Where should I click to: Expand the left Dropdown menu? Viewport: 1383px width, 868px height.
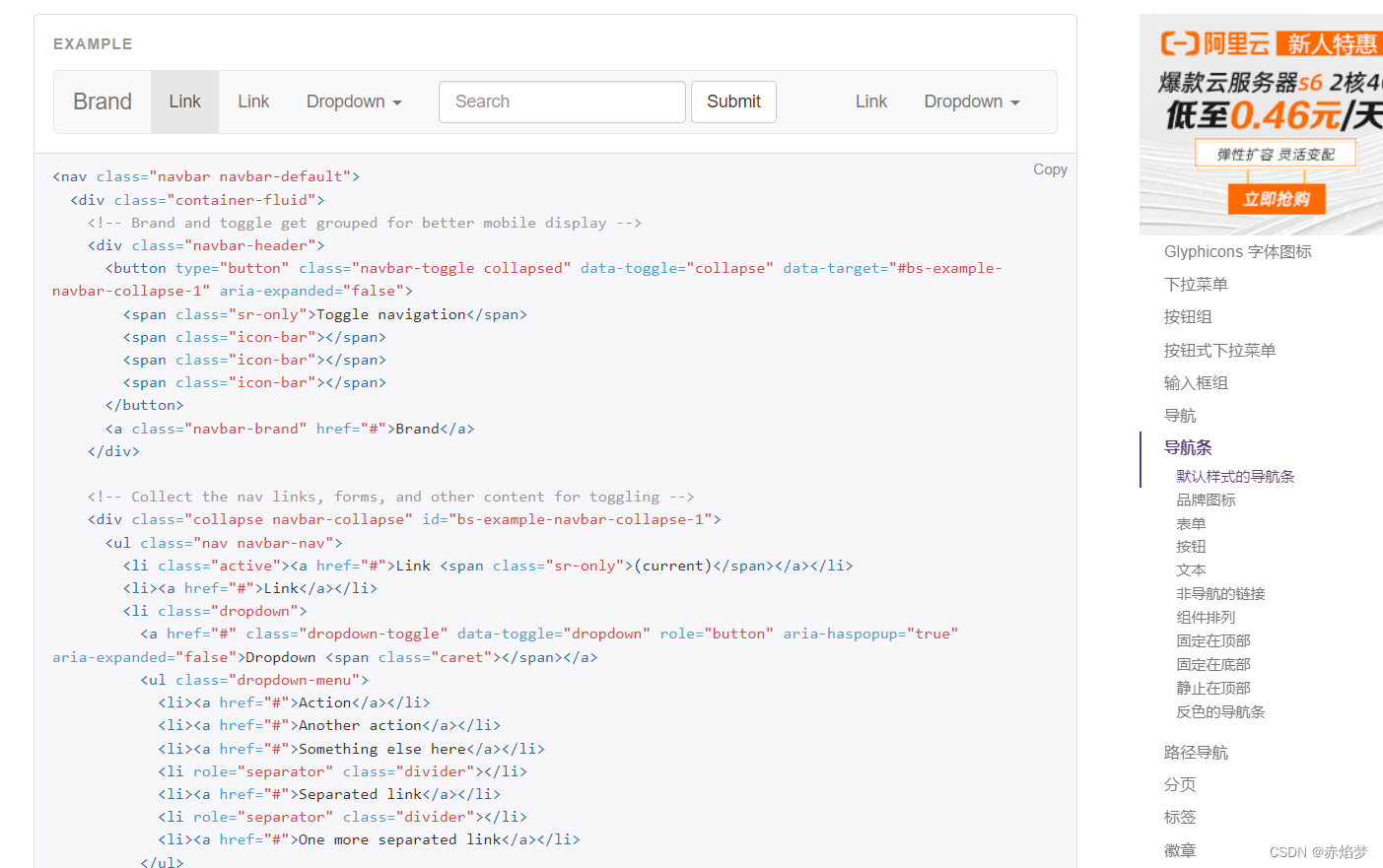pos(354,101)
